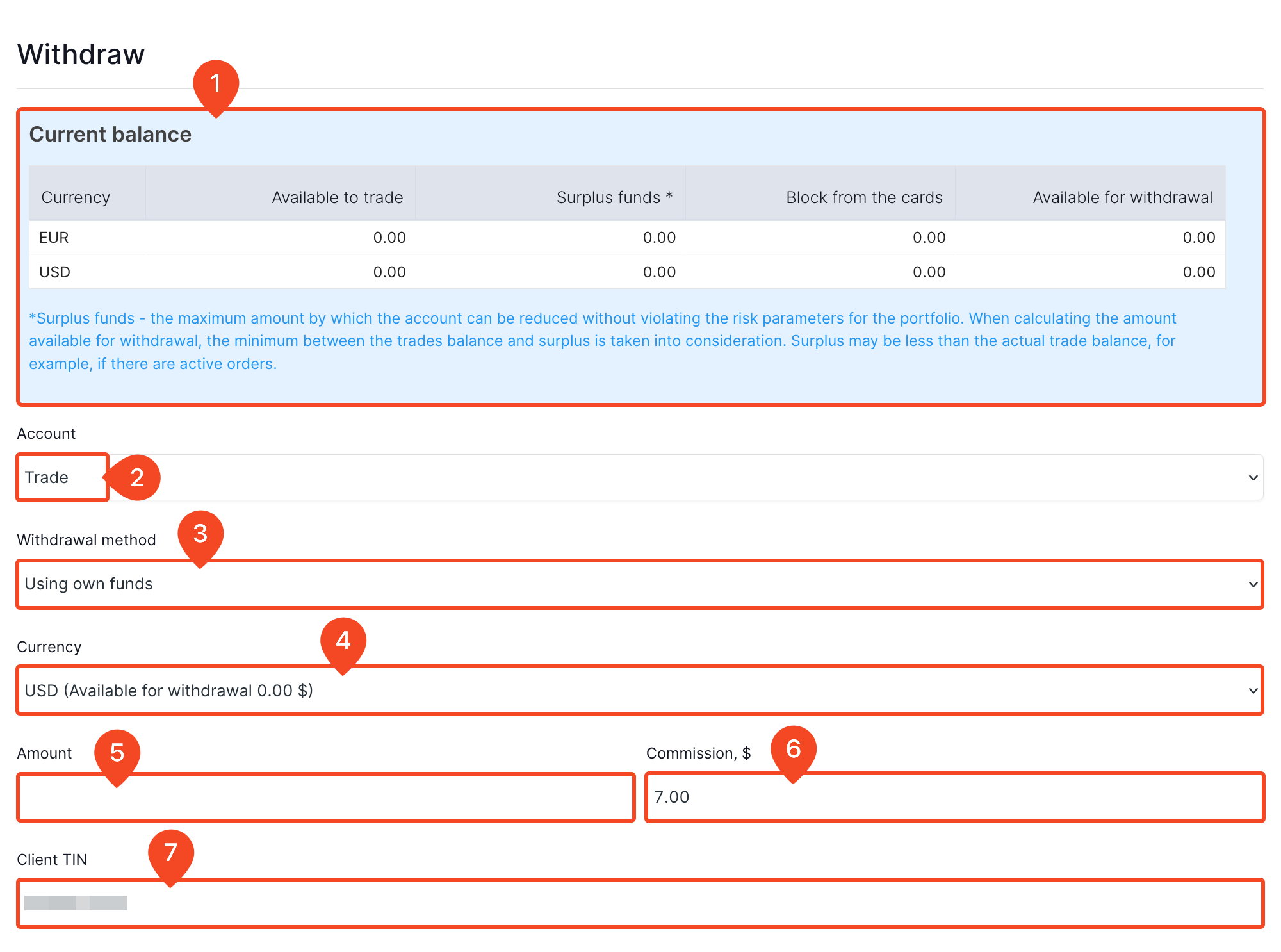Click EUR Surplus funds value 0.00
This screenshot has height=952, width=1281.
(659, 238)
